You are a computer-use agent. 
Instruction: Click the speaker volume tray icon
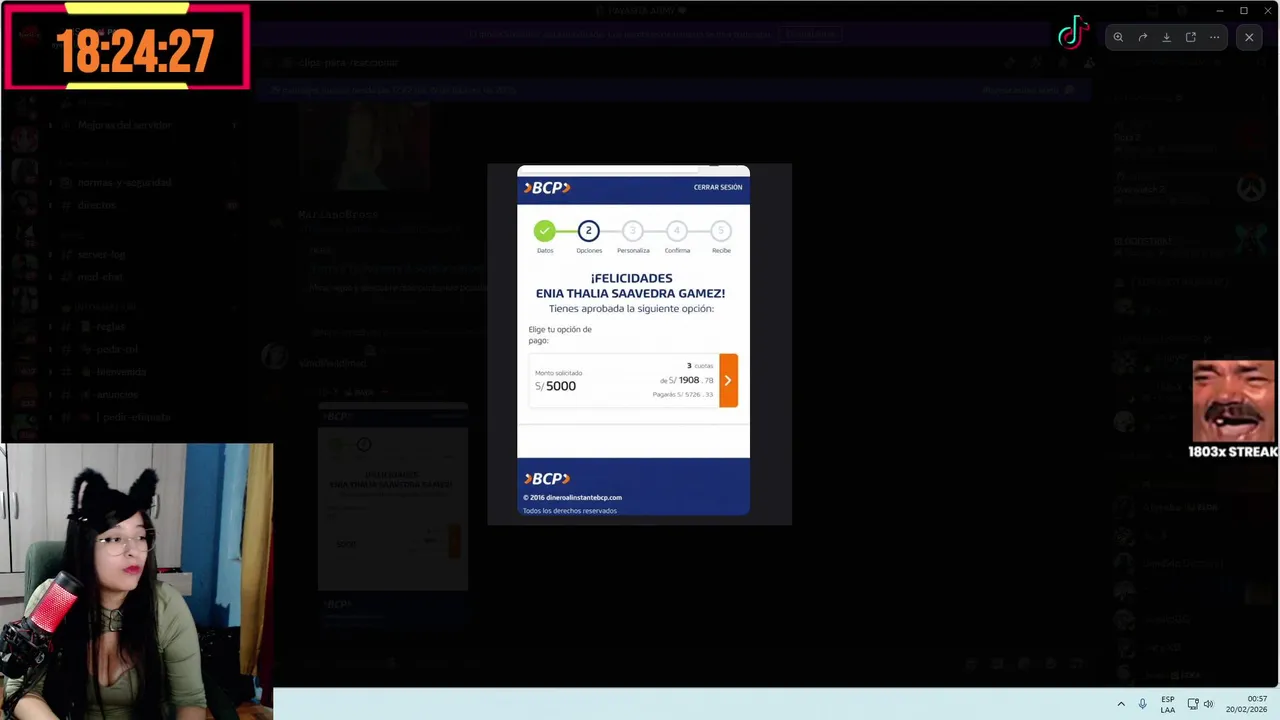click(x=1208, y=704)
